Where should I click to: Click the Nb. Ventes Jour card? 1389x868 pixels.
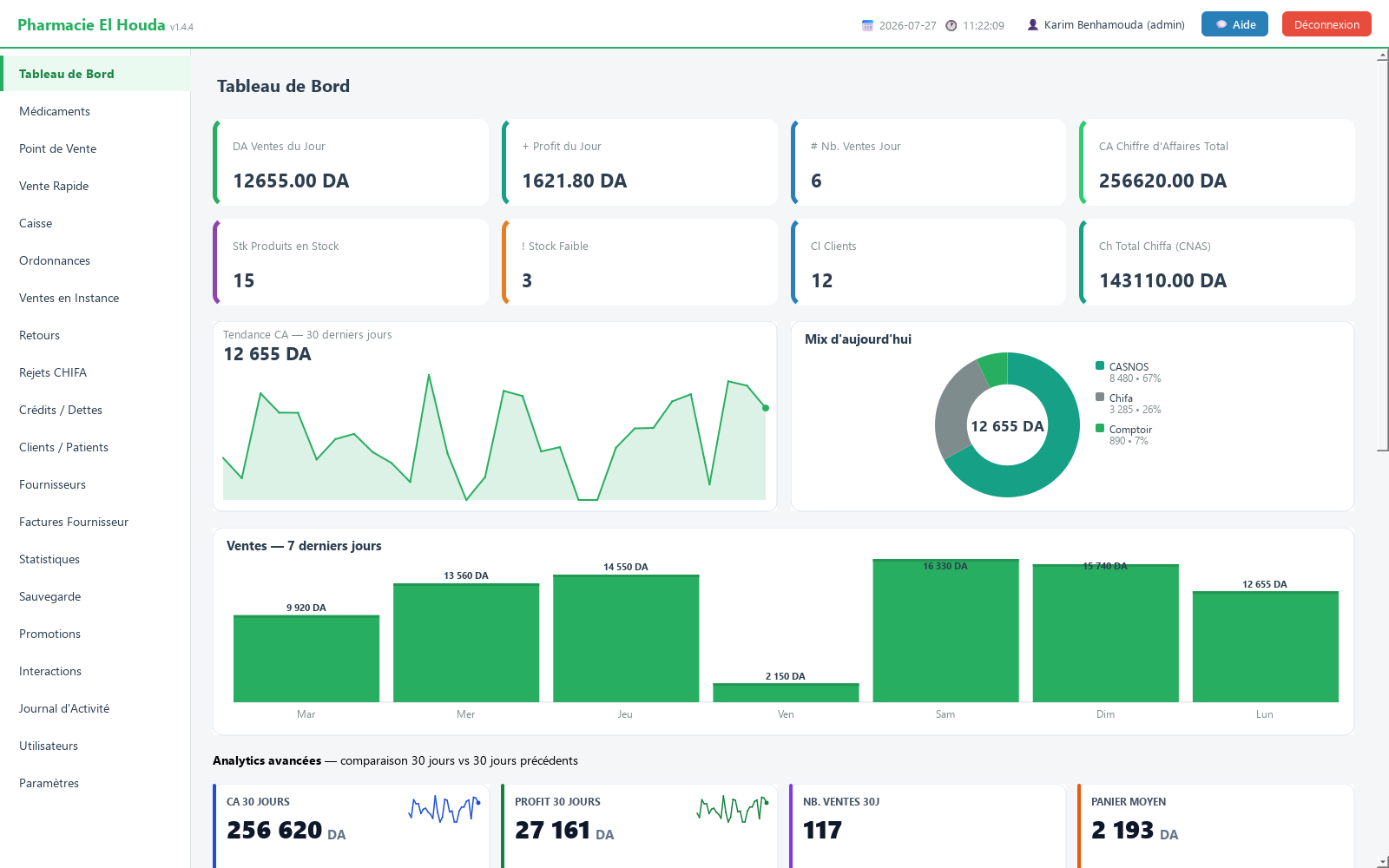[928, 162]
